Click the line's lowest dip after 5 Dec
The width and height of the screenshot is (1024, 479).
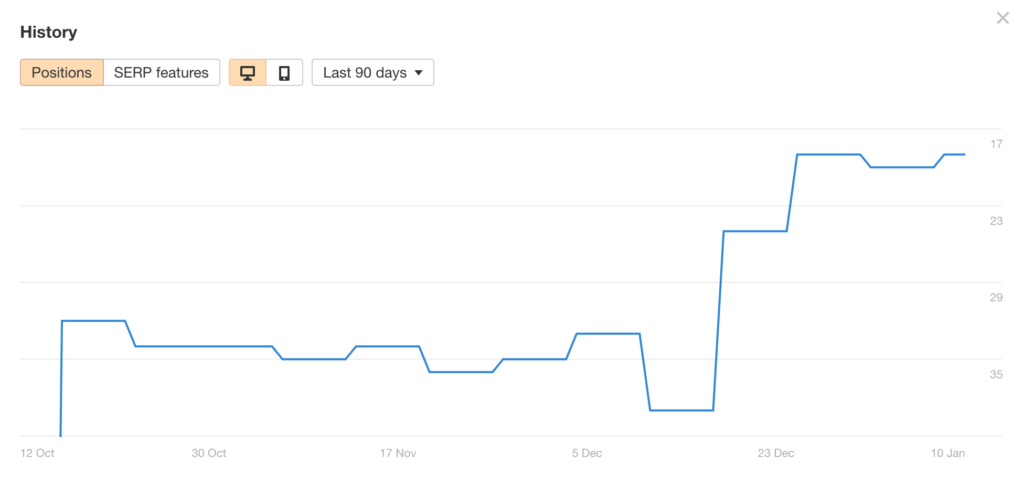coord(681,410)
